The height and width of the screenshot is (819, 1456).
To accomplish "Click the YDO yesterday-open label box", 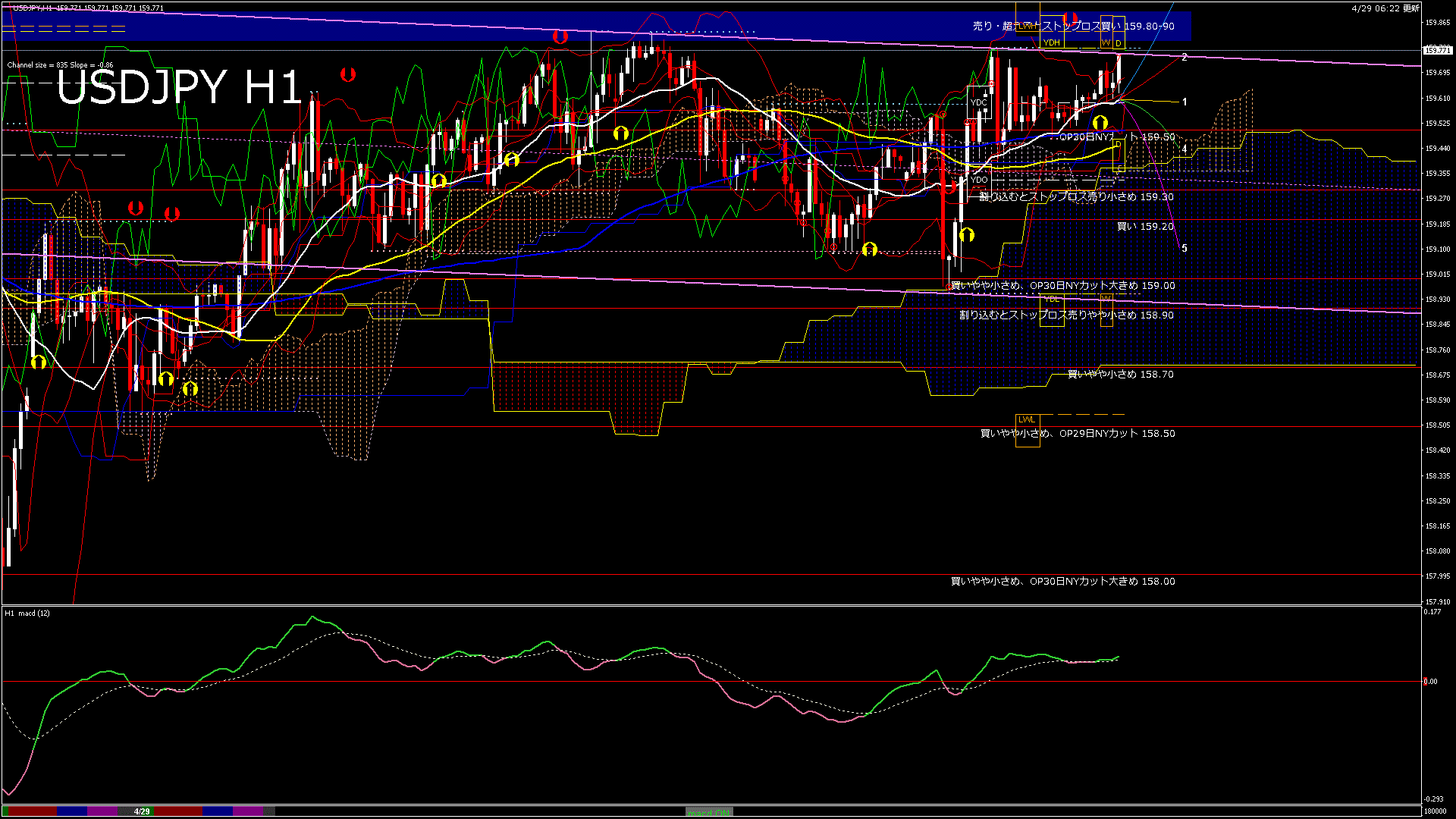I will click(979, 180).
